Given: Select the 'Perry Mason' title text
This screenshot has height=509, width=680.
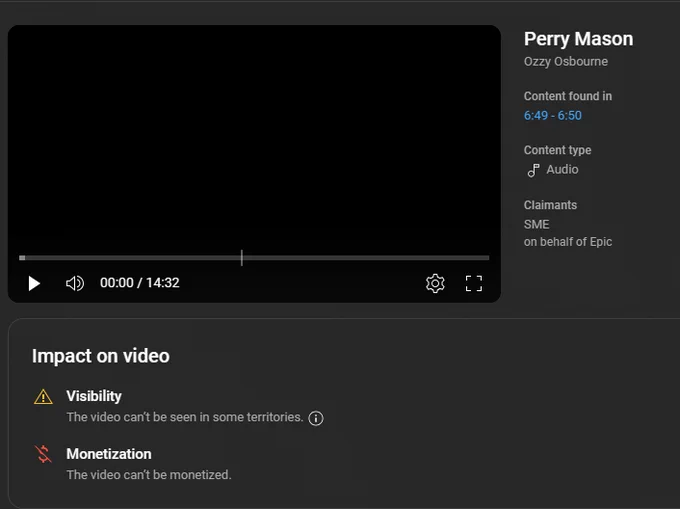Looking at the screenshot, I should point(579,39).
